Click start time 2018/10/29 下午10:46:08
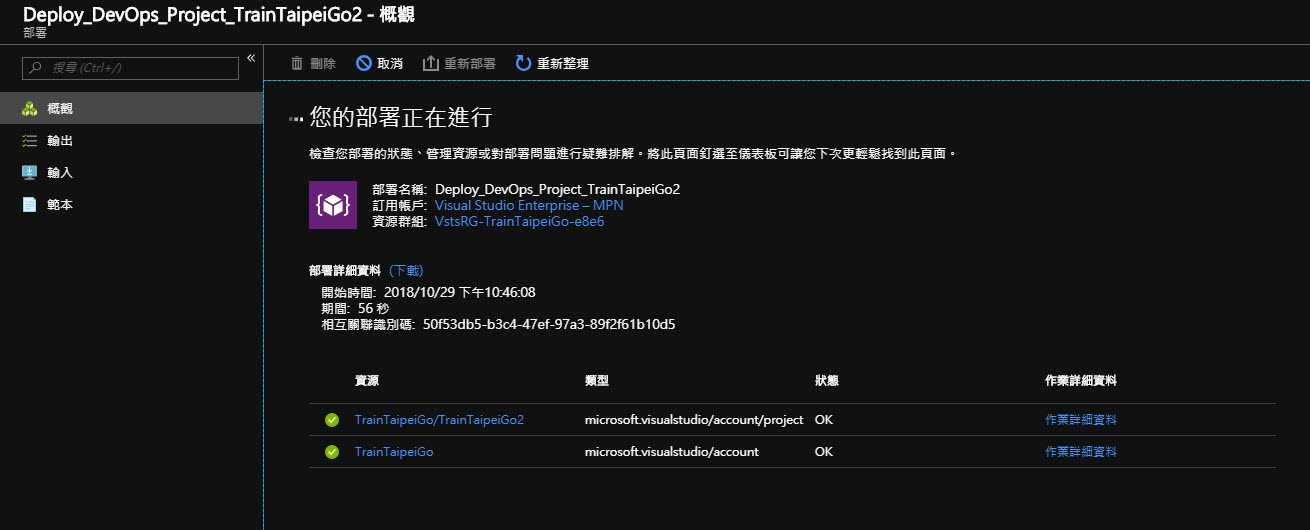The height and width of the screenshot is (530, 1310). pyautogui.click(x=459, y=293)
